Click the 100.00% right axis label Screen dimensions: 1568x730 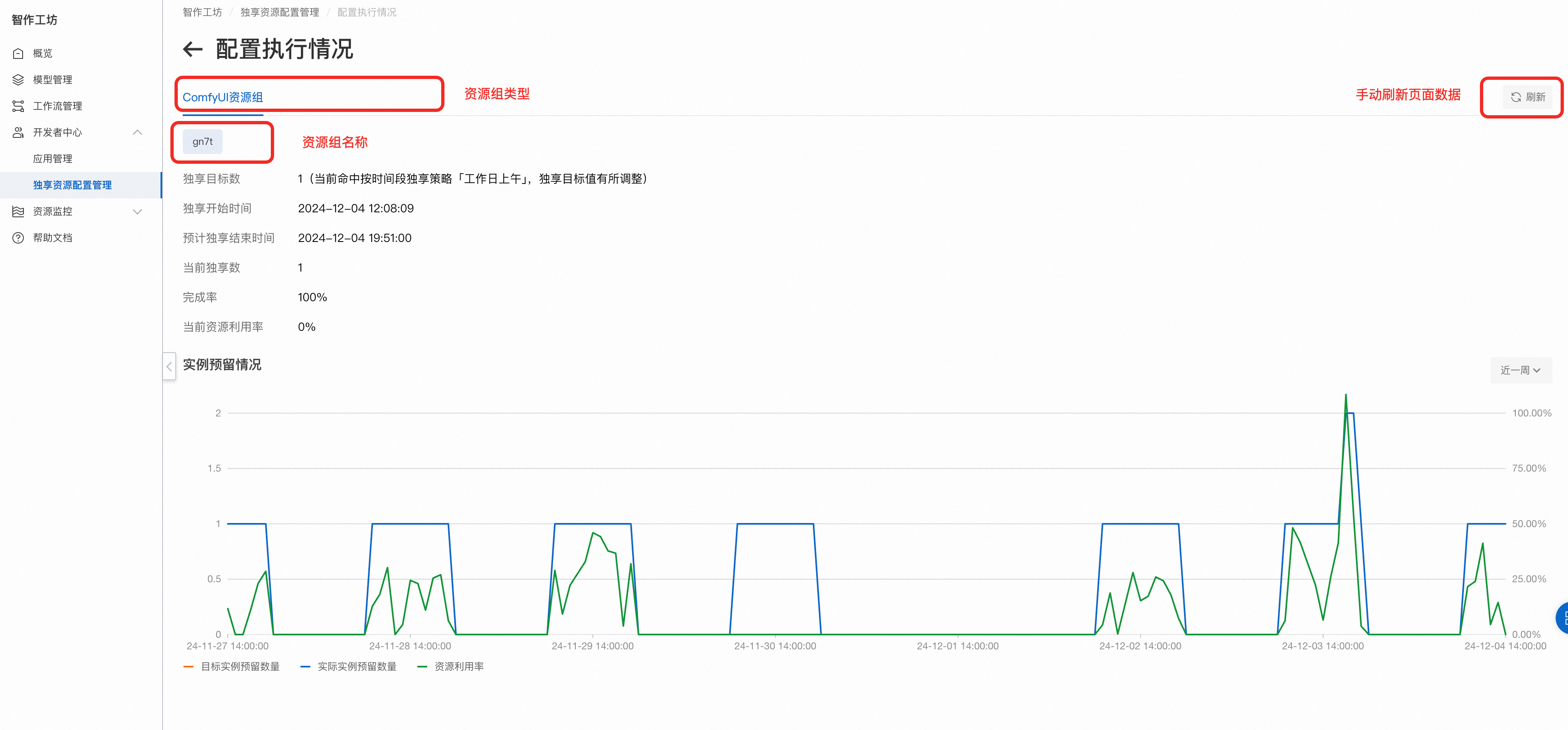pyautogui.click(x=1531, y=414)
